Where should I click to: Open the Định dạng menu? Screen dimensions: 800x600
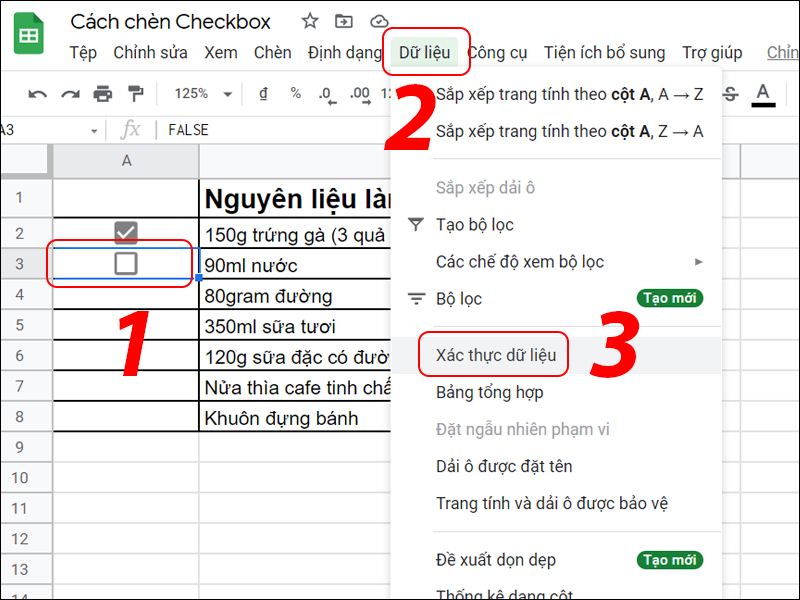pyautogui.click(x=344, y=53)
